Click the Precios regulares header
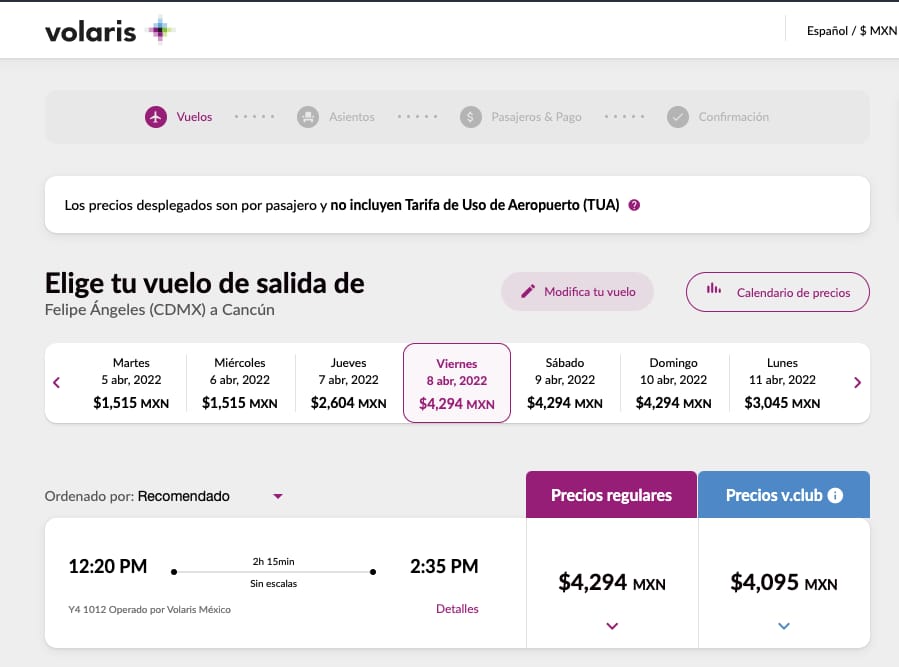The width and height of the screenshot is (899, 667). click(611, 495)
